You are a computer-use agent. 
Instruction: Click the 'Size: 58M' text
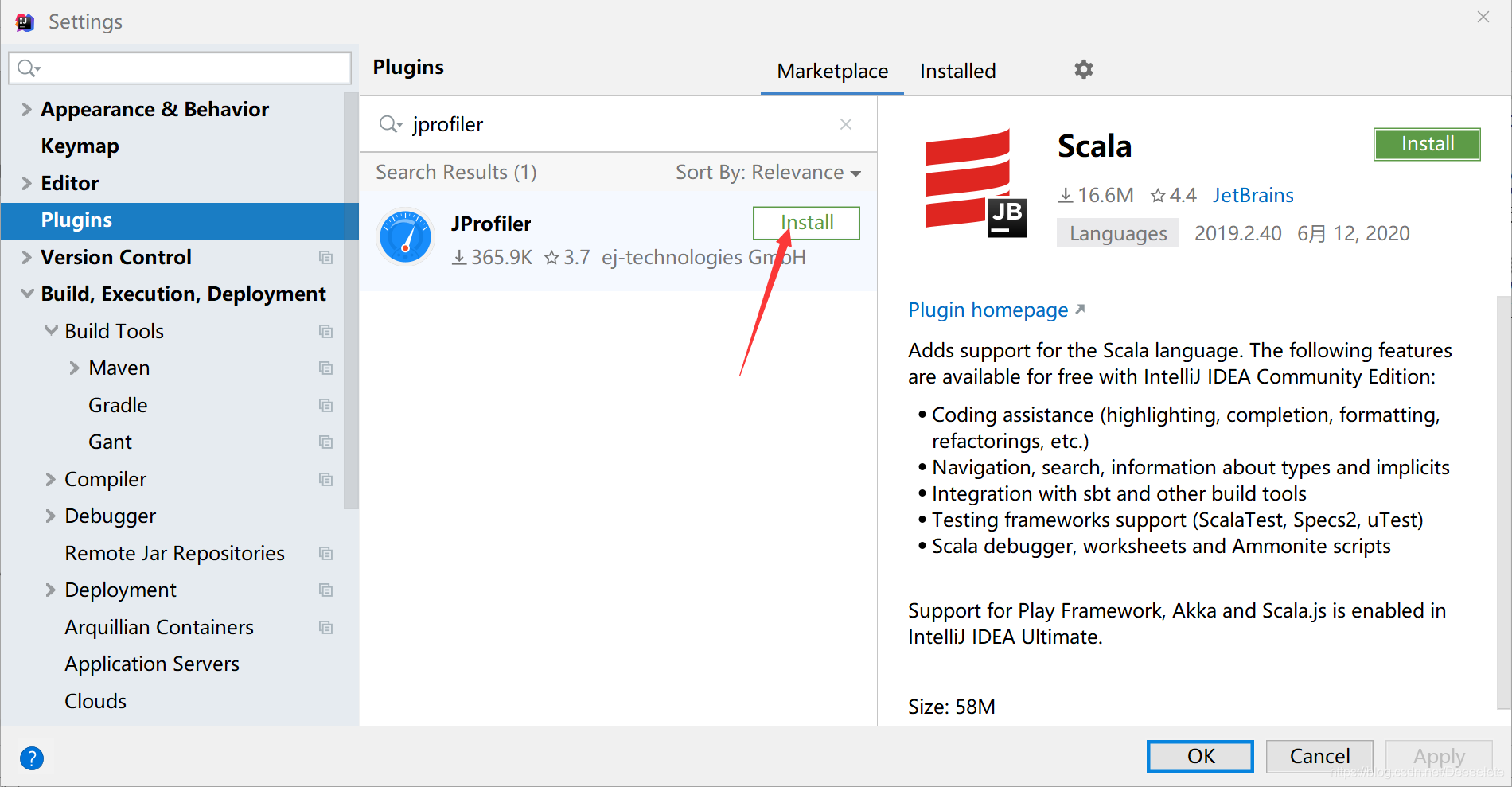click(x=952, y=707)
